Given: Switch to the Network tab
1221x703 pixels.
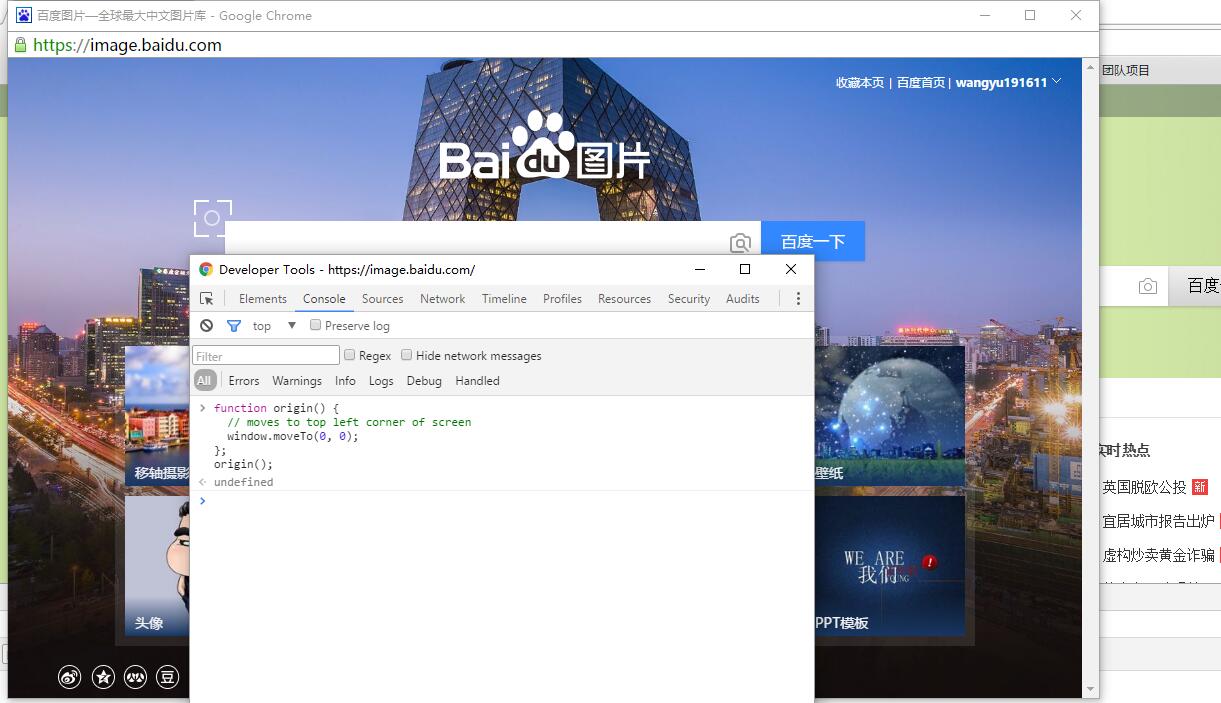Looking at the screenshot, I should click(x=442, y=298).
